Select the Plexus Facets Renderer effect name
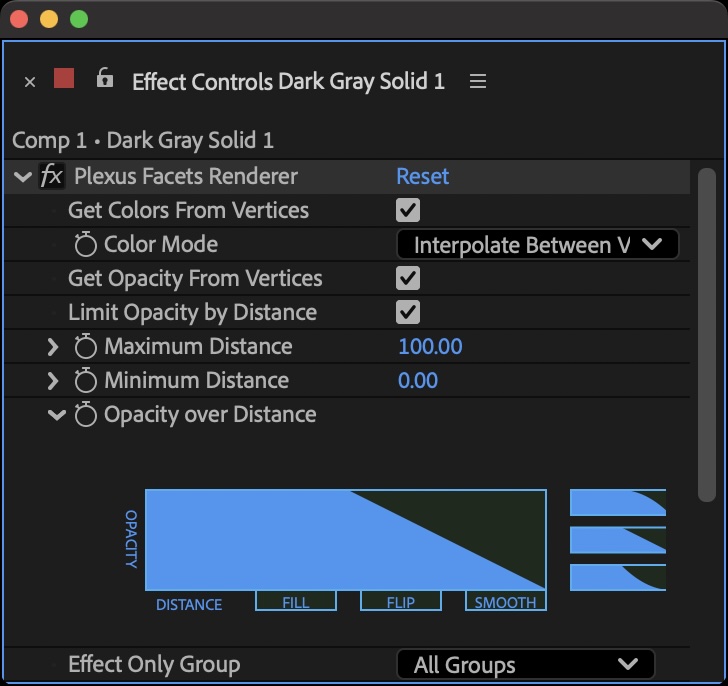This screenshot has width=728, height=686. [186, 176]
